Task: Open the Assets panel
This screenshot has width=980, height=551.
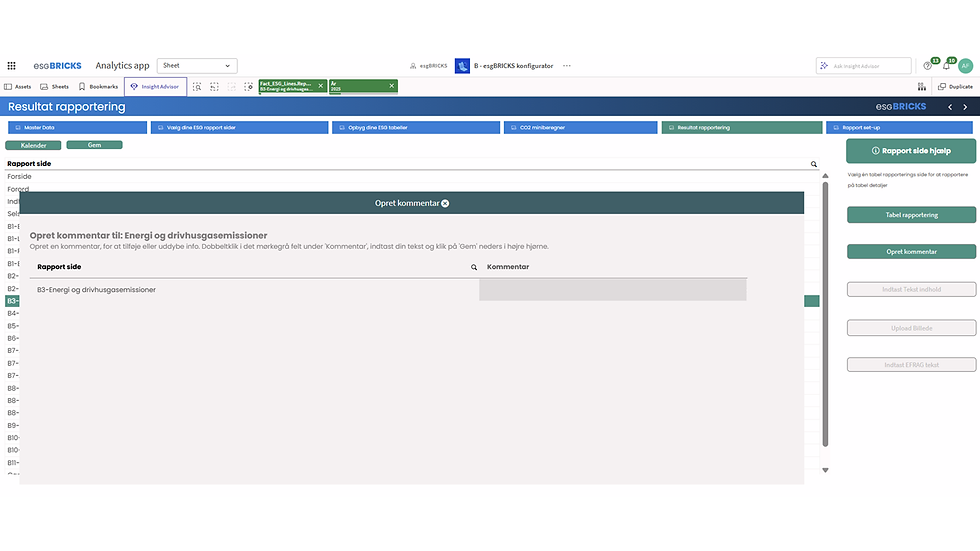Action: (18, 87)
